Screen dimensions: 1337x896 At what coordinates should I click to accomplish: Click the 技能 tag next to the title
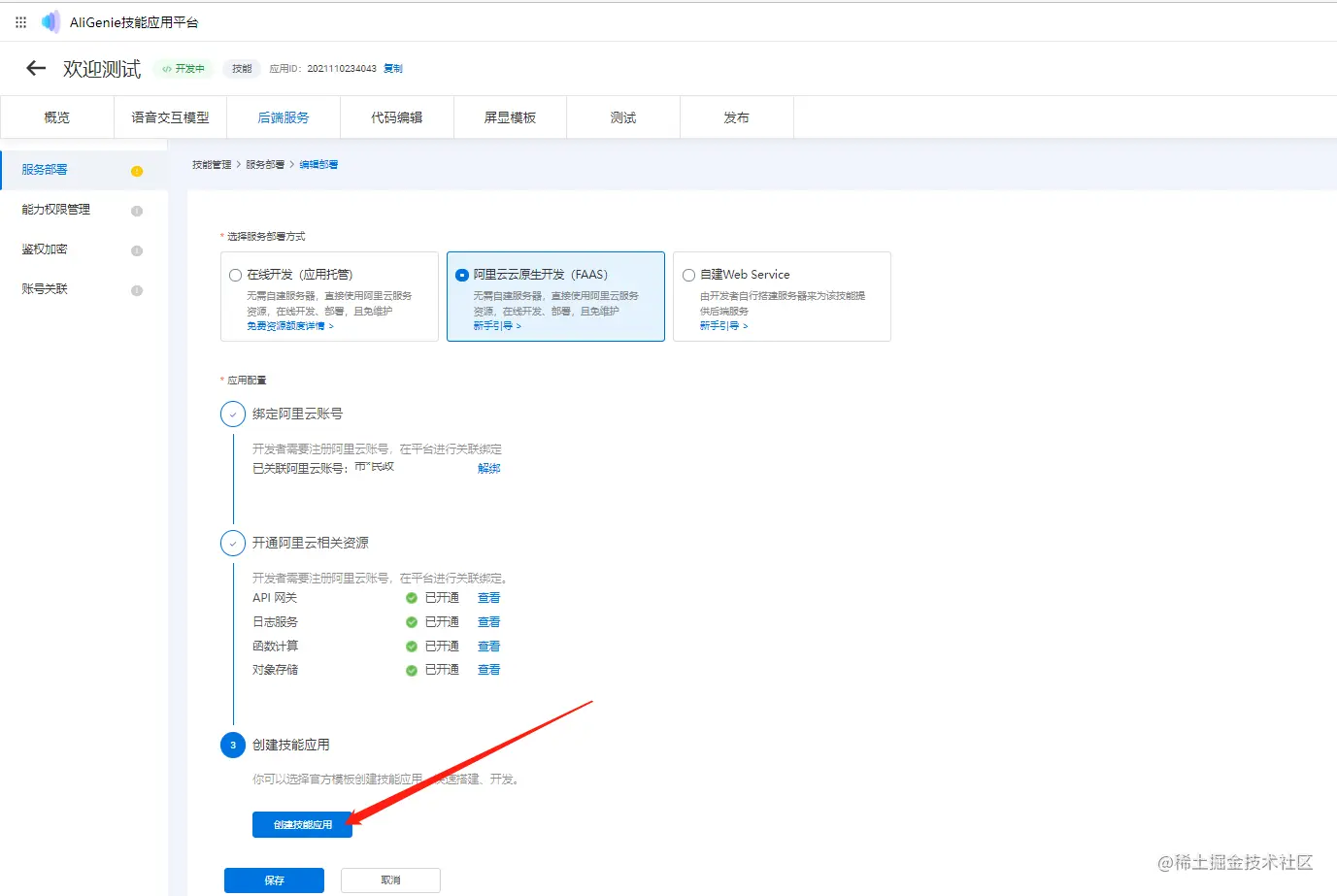coord(242,69)
